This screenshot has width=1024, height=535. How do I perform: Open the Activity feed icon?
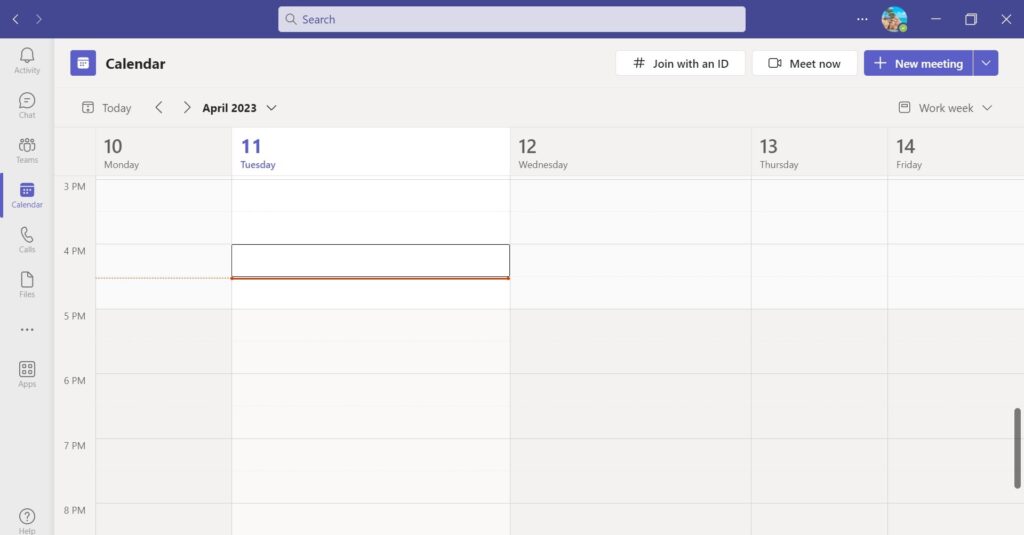pos(27,60)
